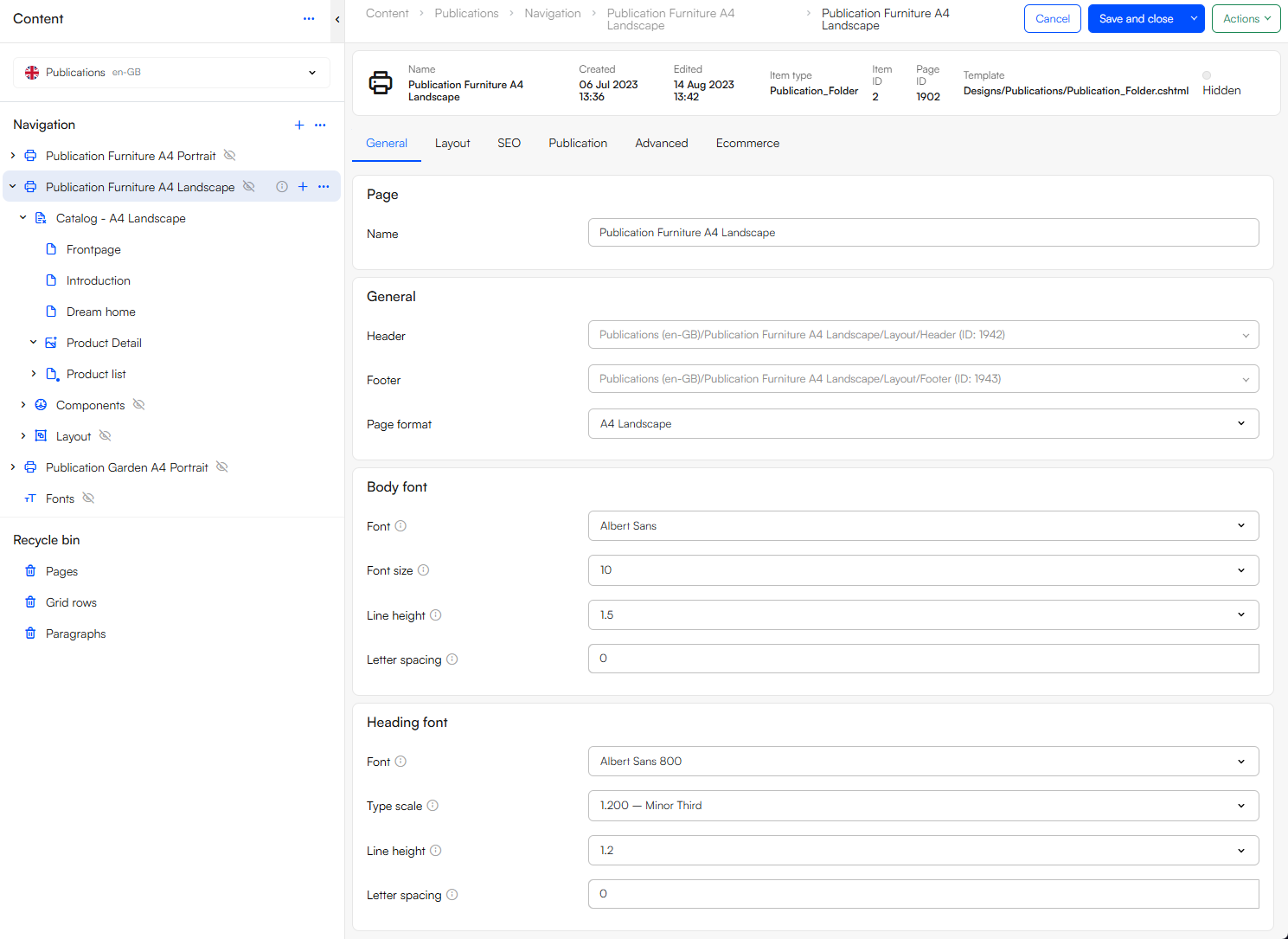This screenshot has height=939, width=1288.
Task: Switch to the SEO tab
Action: pyautogui.click(x=509, y=144)
